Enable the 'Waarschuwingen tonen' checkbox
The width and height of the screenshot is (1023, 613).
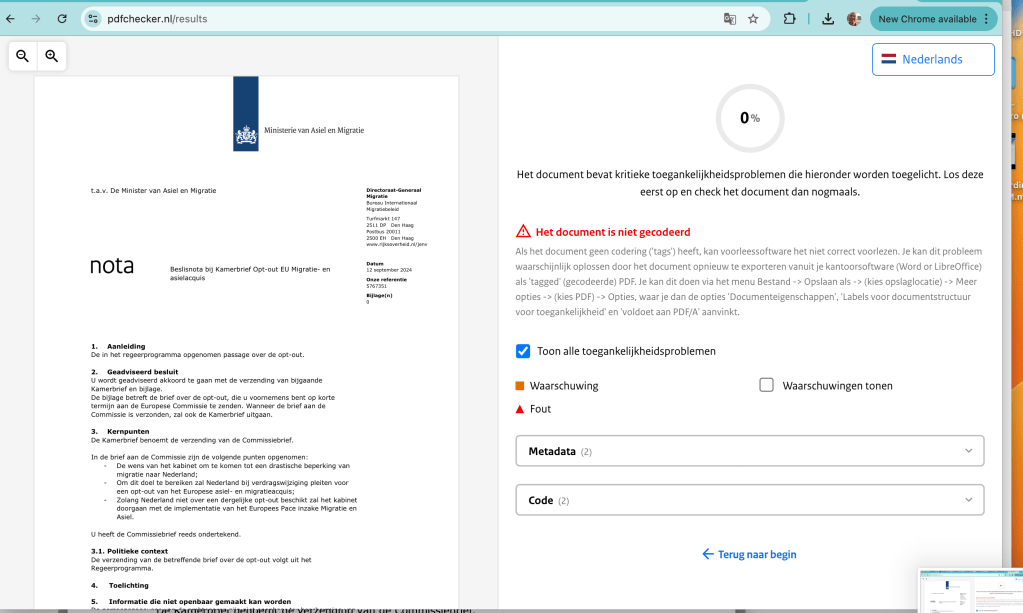point(767,385)
